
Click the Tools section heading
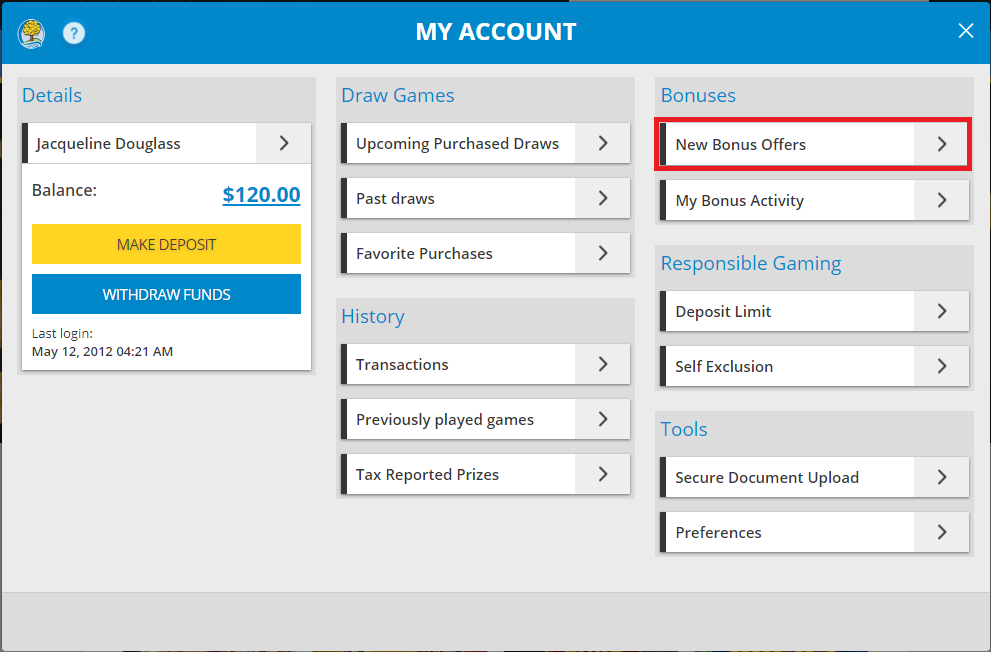pyautogui.click(x=684, y=430)
